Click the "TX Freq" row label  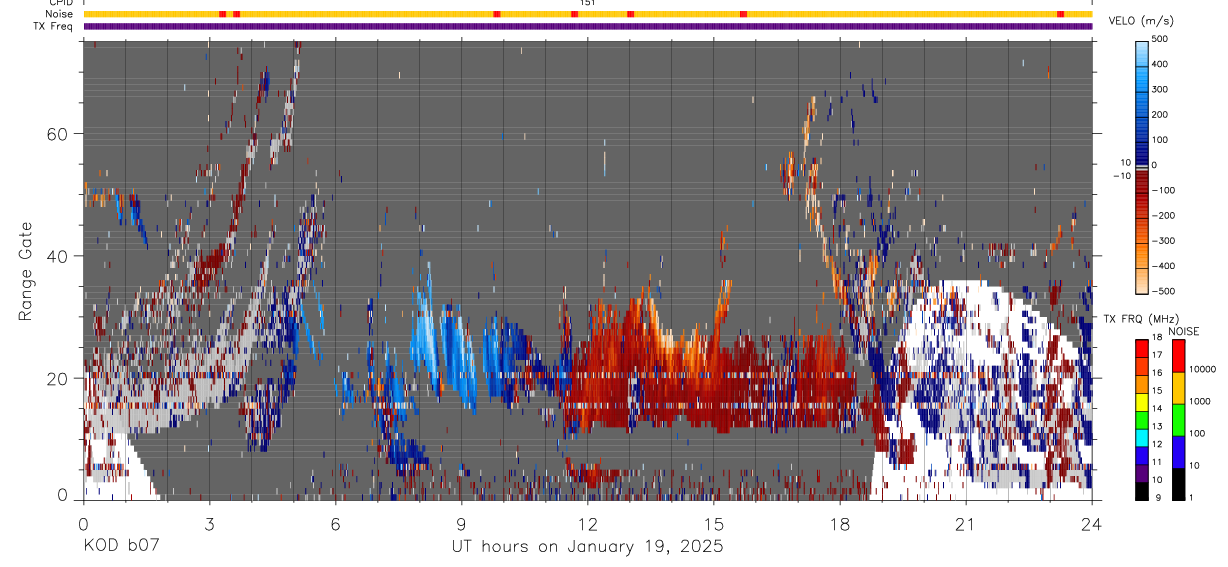[54, 25]
